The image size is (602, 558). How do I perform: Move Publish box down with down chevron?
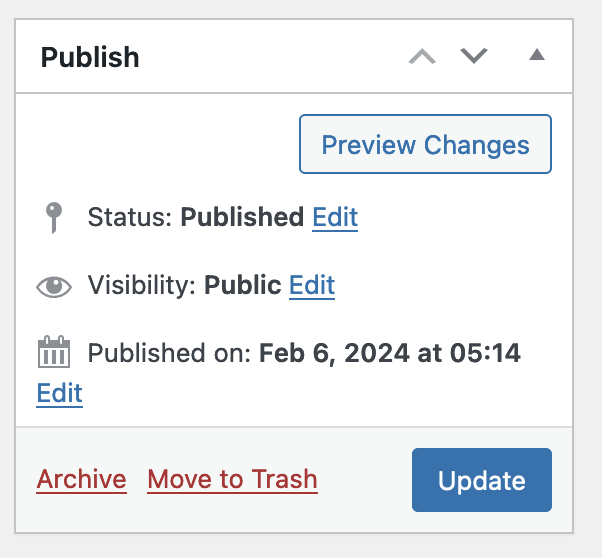pos(474,57)
